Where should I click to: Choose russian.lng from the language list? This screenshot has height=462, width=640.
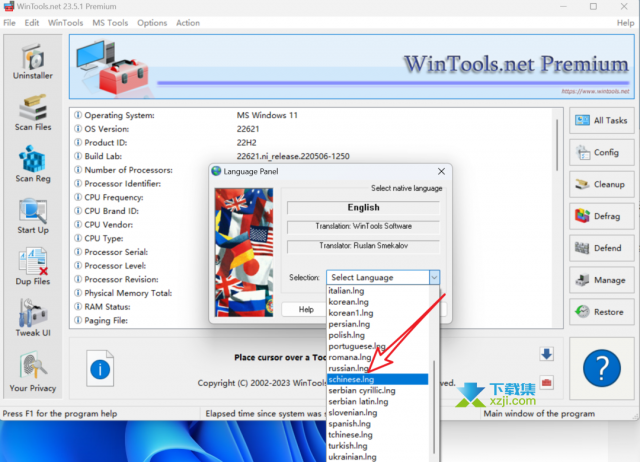click(x=378, y=368)
